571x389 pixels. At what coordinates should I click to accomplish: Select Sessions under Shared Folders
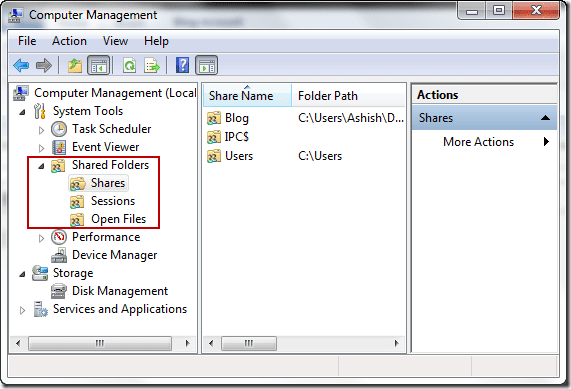click(x=113, y=201)
